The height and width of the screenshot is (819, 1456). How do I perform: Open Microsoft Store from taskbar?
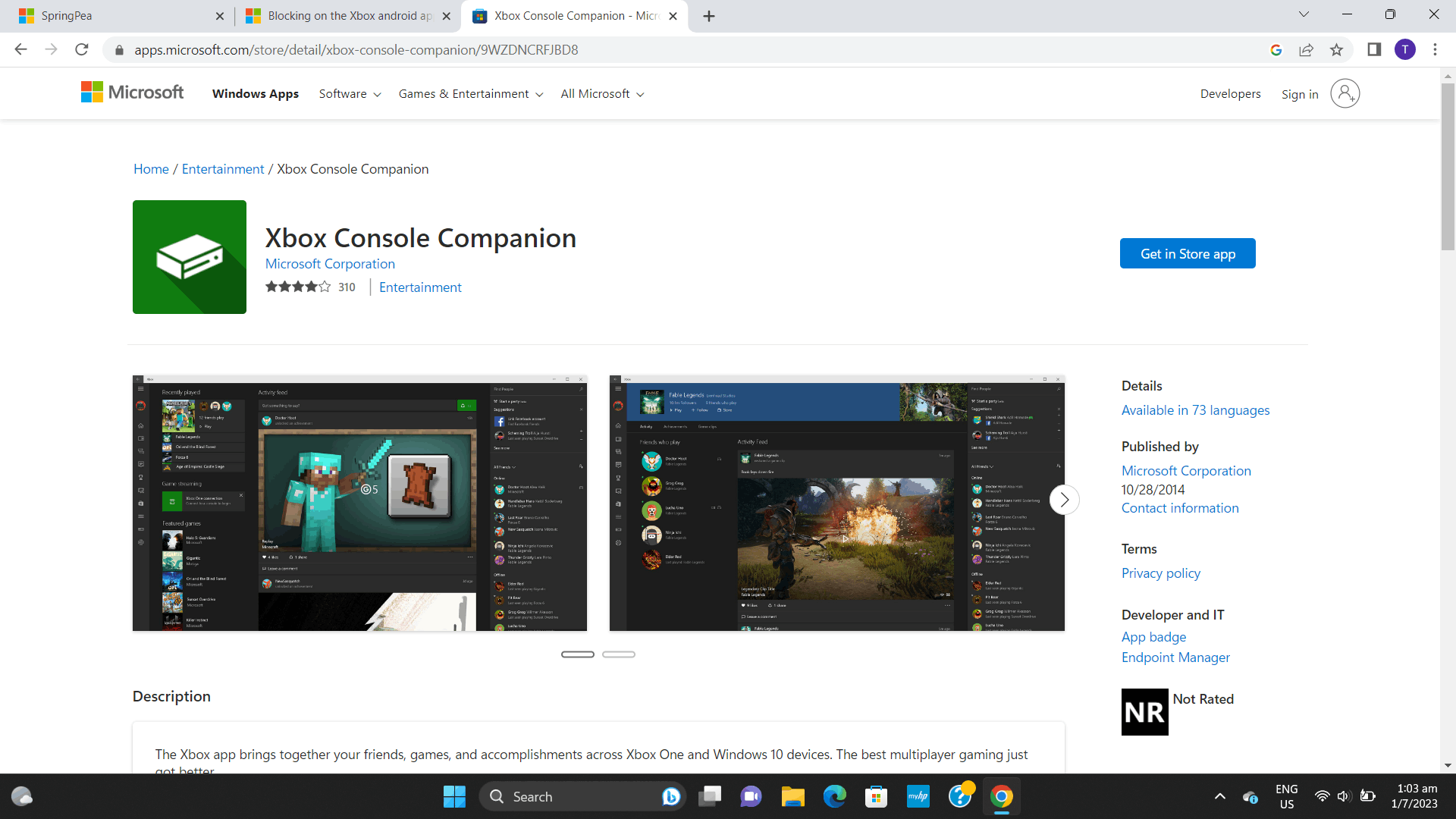coord(877,796)
